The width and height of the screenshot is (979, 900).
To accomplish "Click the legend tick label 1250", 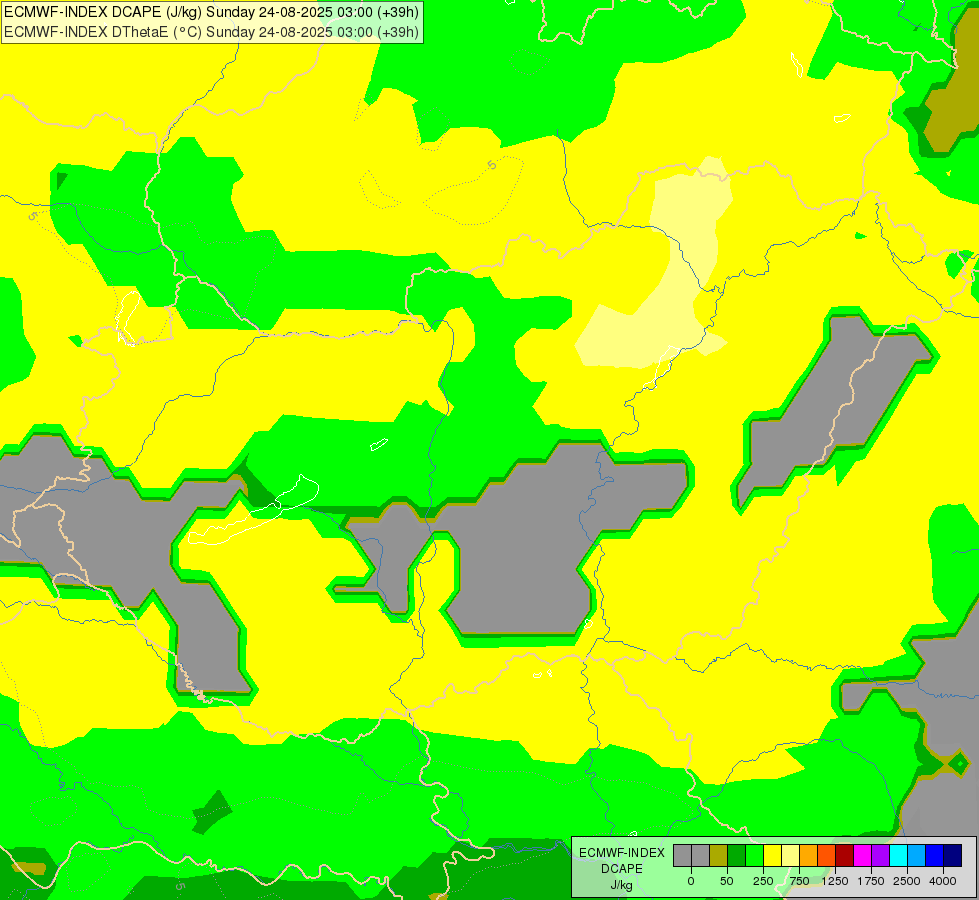I will click(835, 881).
